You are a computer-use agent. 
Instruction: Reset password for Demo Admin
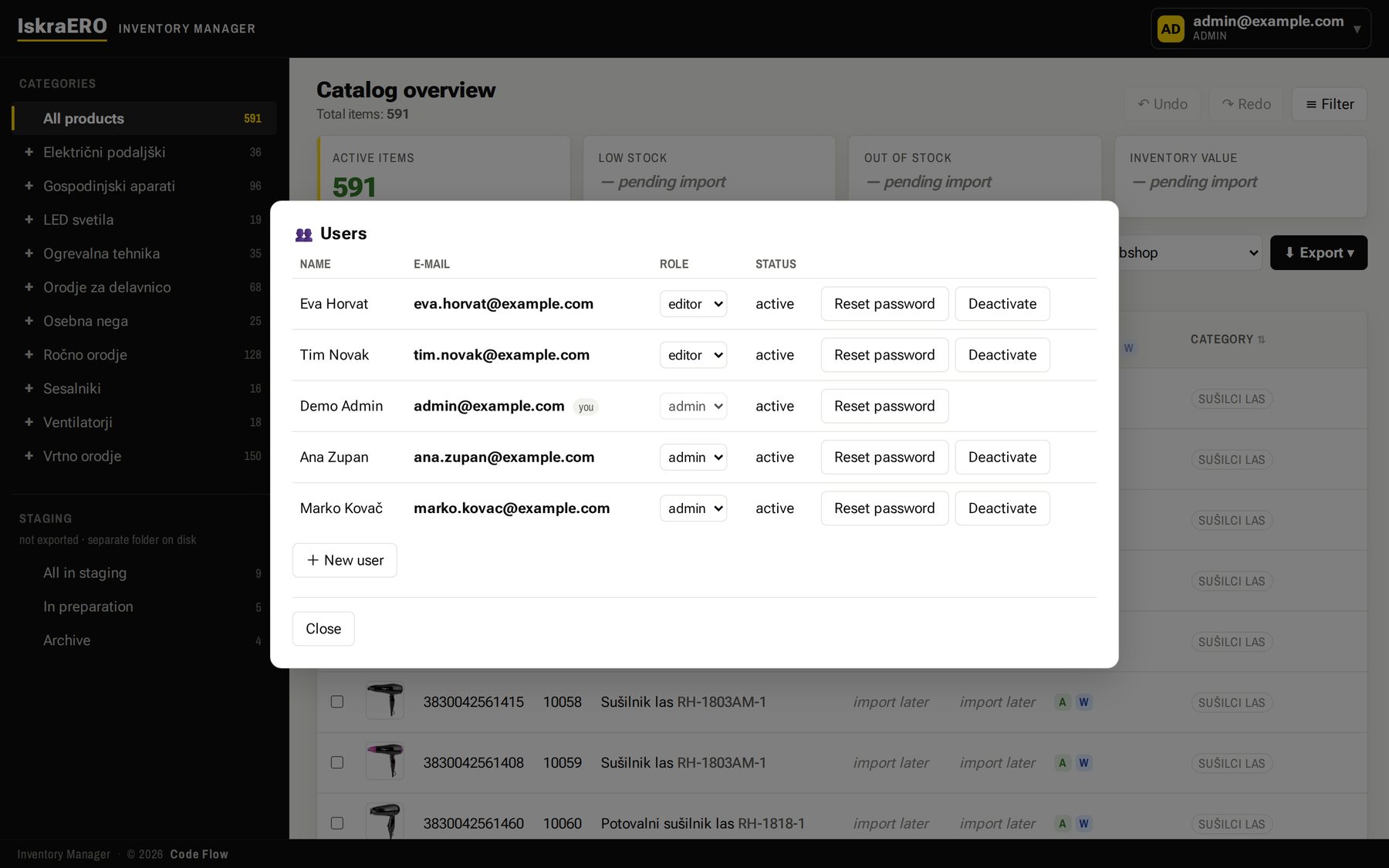point(884,407)
